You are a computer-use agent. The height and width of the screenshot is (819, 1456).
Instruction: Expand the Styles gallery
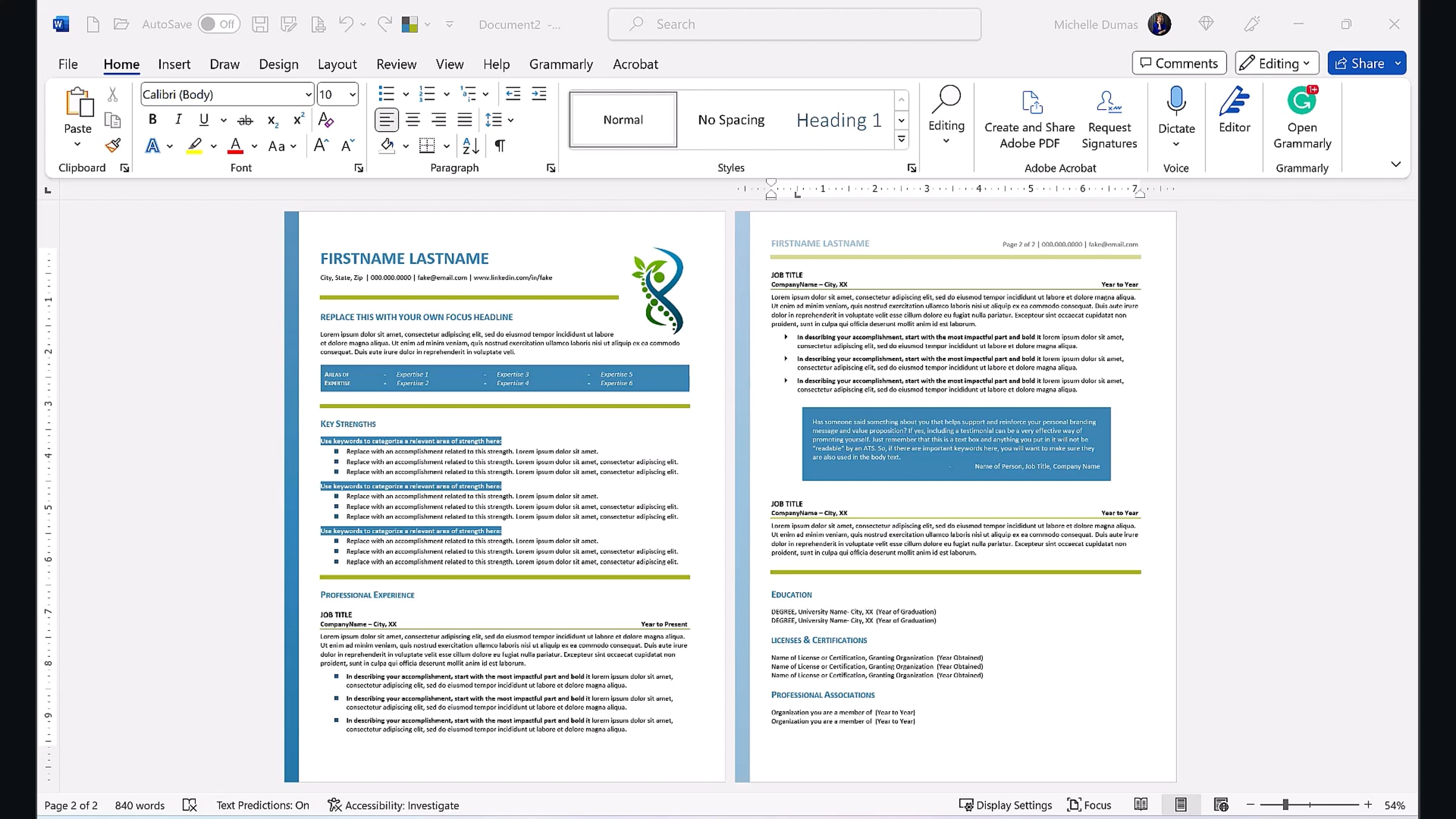tap(902, 140)
